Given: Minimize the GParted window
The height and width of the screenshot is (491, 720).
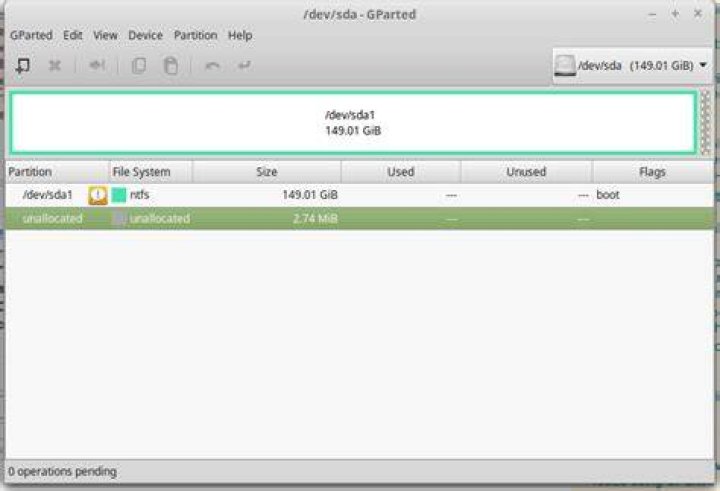Looking at the screenshot, I should tap(652, 14).
